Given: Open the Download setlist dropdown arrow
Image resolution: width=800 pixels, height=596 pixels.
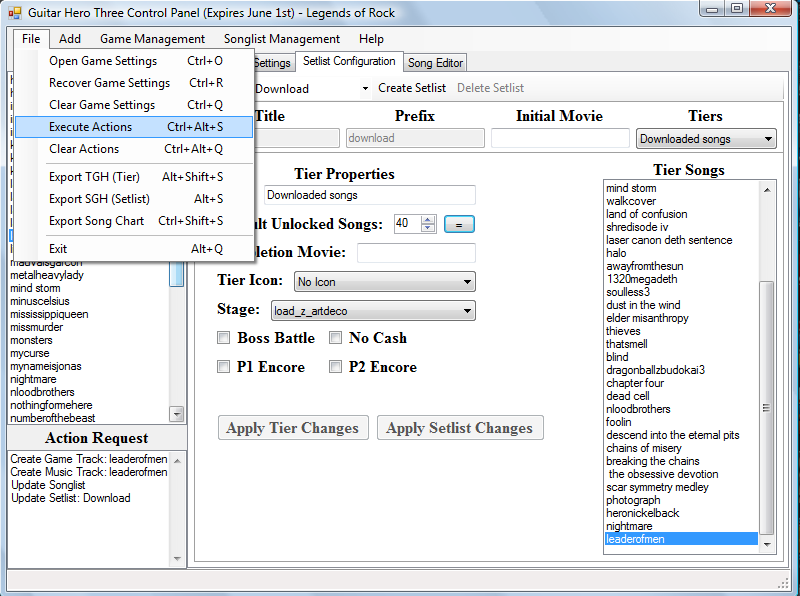Looking at the screenshot, I should (x=365, y=88).
